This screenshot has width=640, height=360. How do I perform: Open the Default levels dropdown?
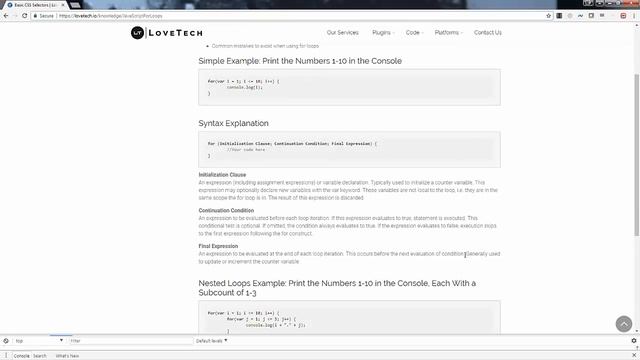211,340
